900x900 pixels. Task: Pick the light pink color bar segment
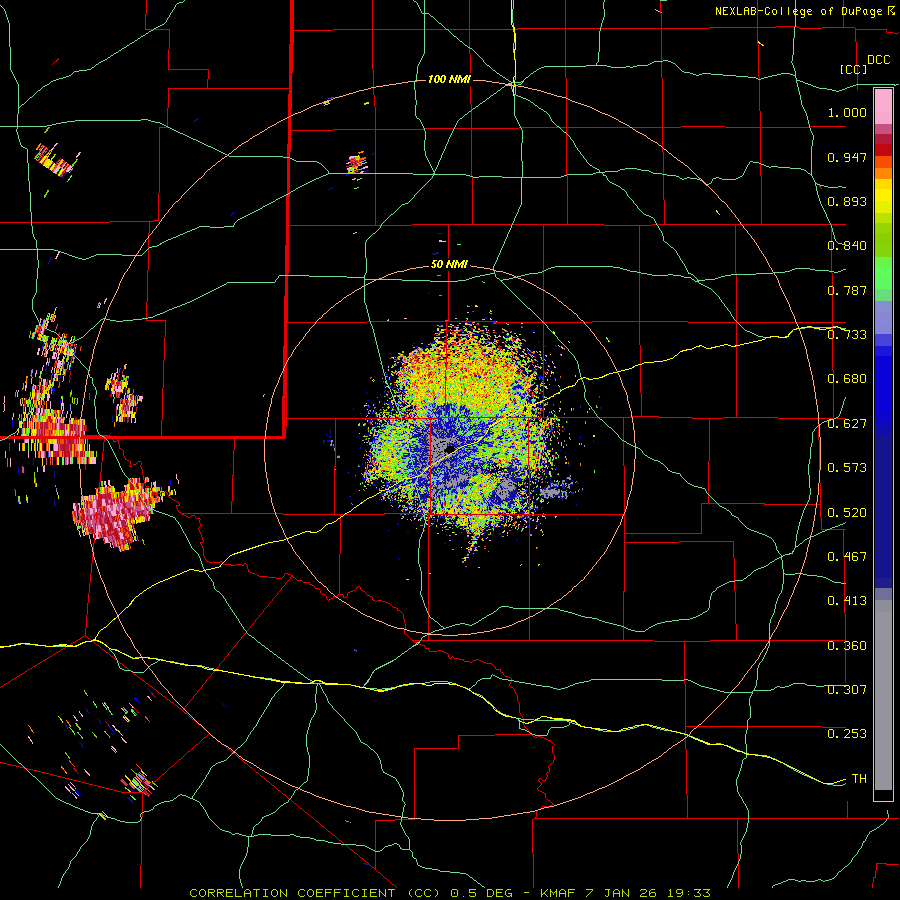pos(883,107)
